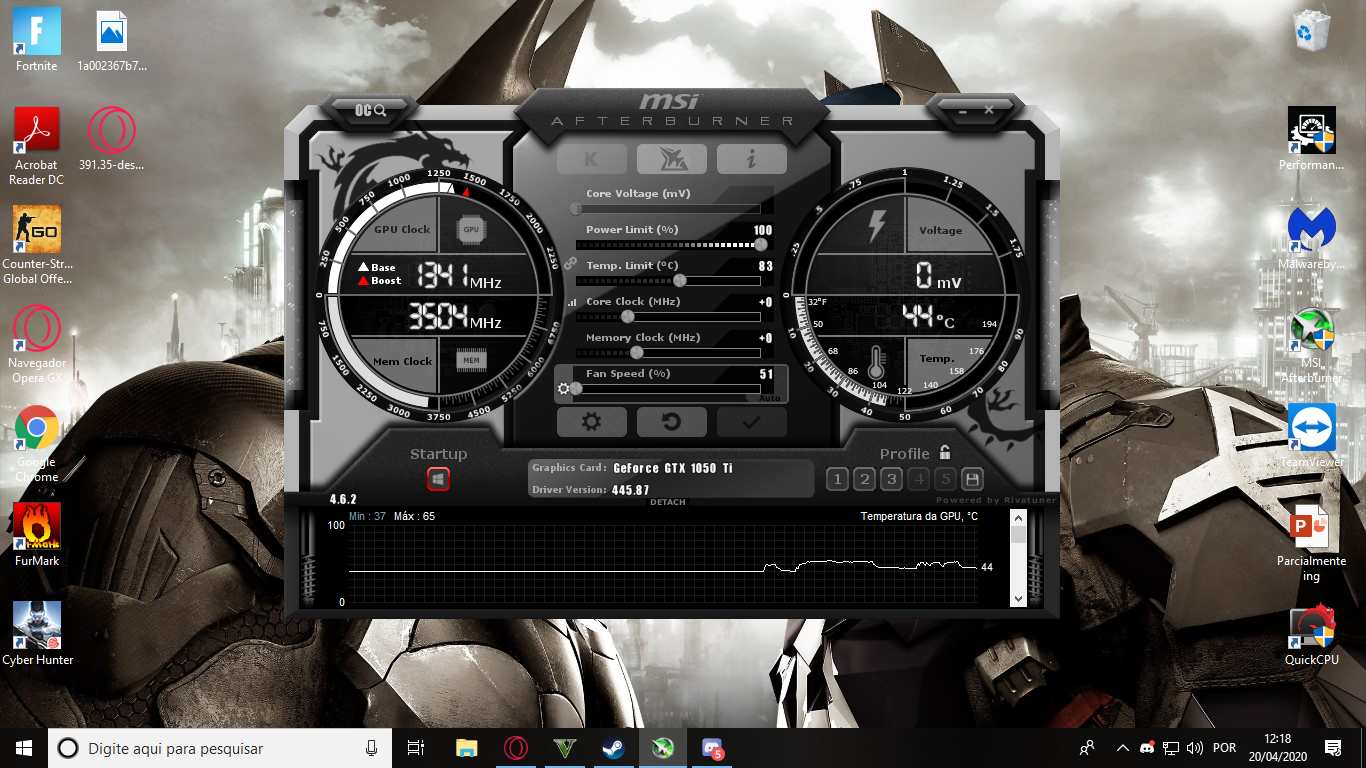Click the graph scrollbar up arrow

tap(1018, 518)
